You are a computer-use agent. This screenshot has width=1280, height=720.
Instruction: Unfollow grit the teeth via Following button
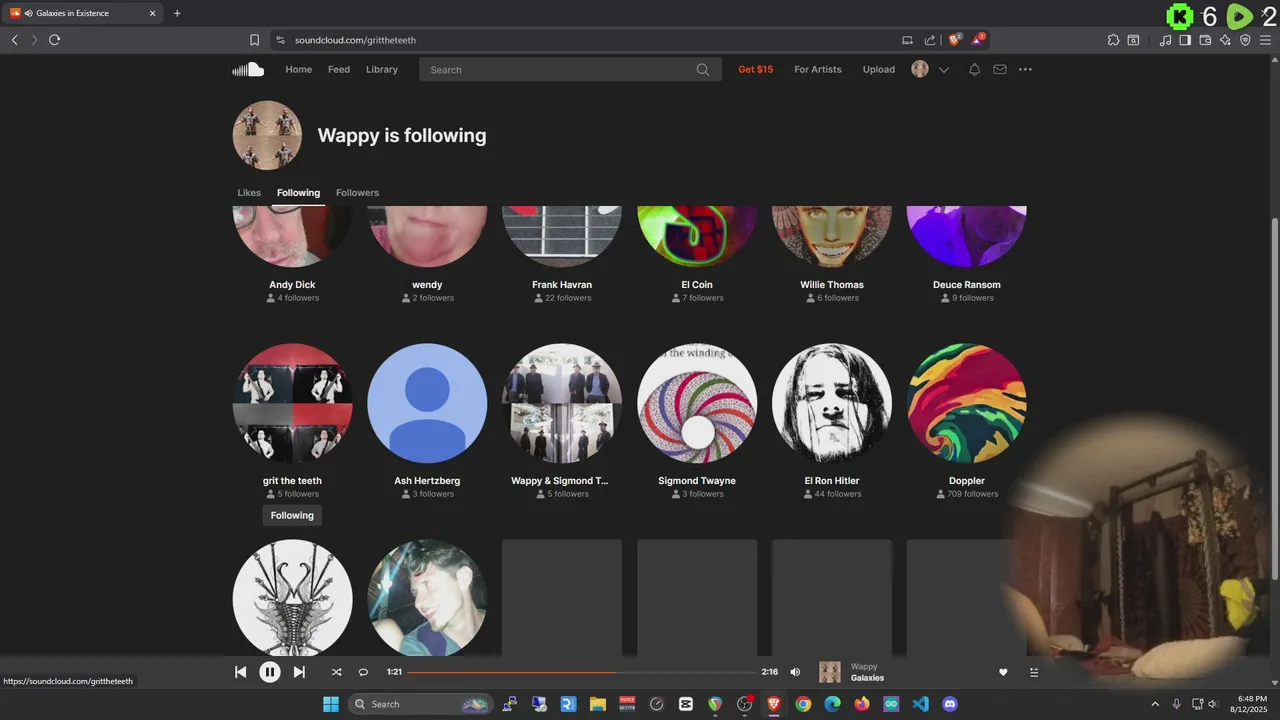click(x=292, y=515)
